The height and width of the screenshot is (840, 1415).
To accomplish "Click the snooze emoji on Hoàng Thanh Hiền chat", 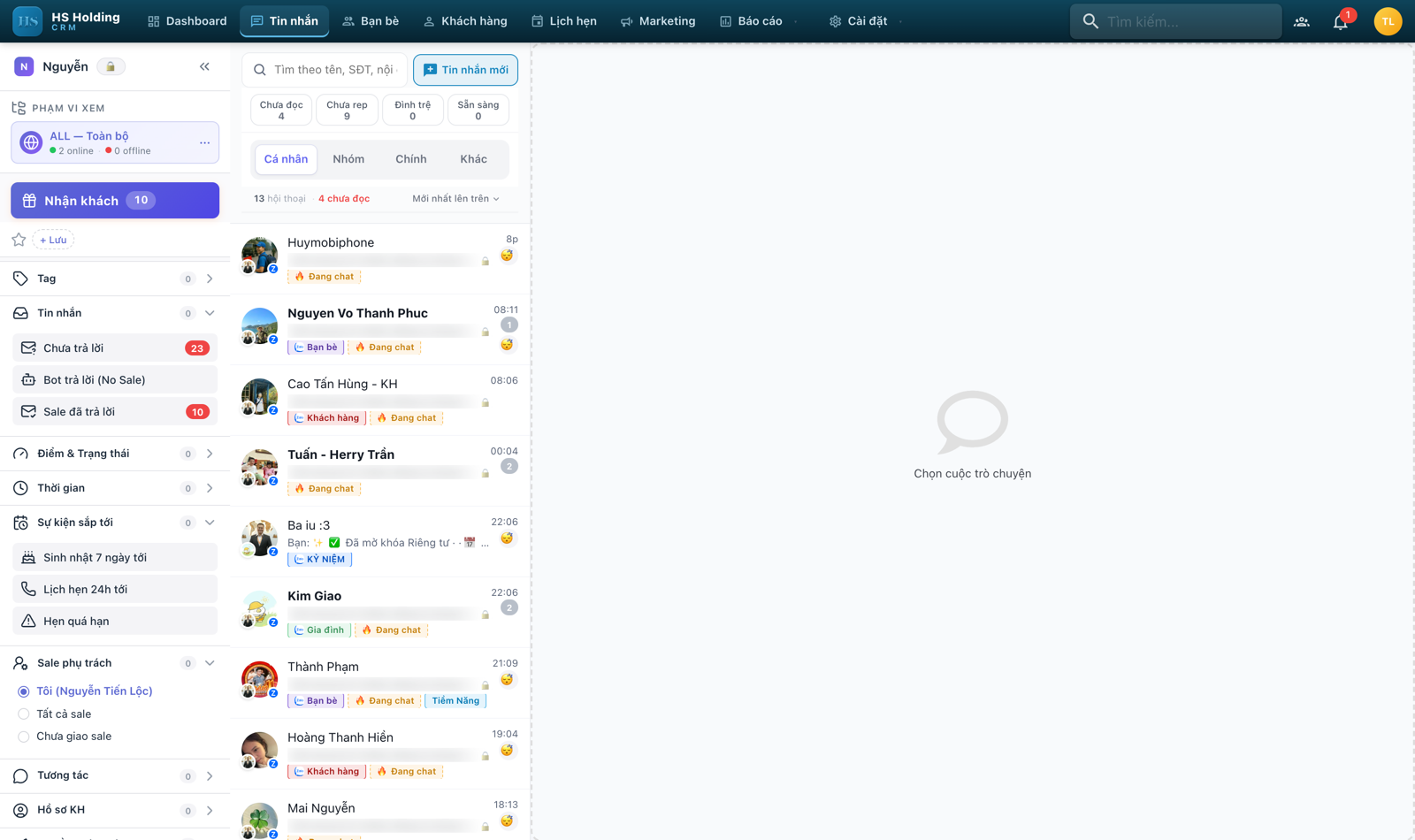I will click(507, 751).
